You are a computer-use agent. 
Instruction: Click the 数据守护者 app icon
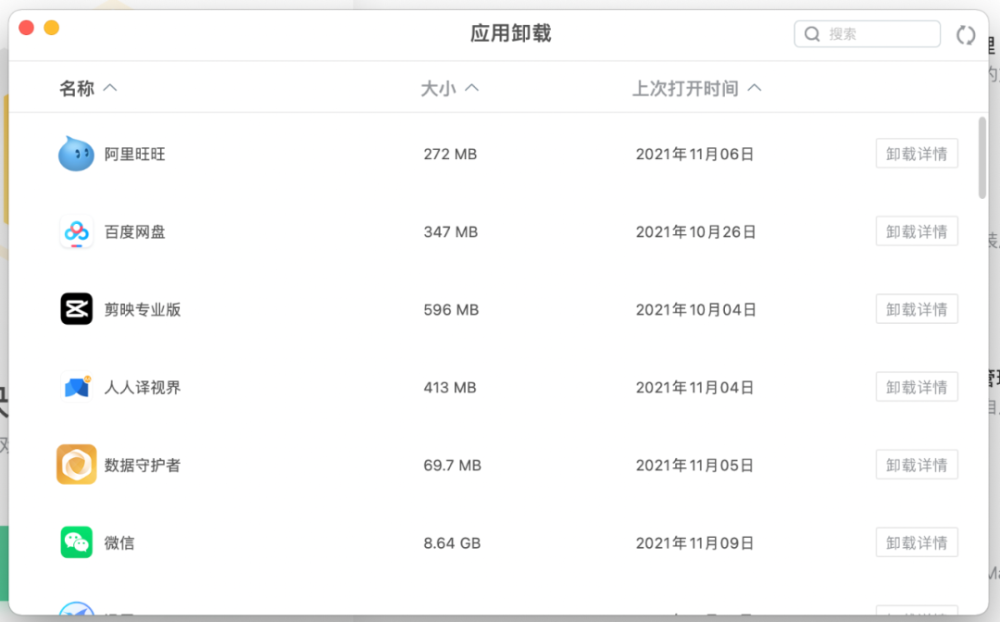76,465
